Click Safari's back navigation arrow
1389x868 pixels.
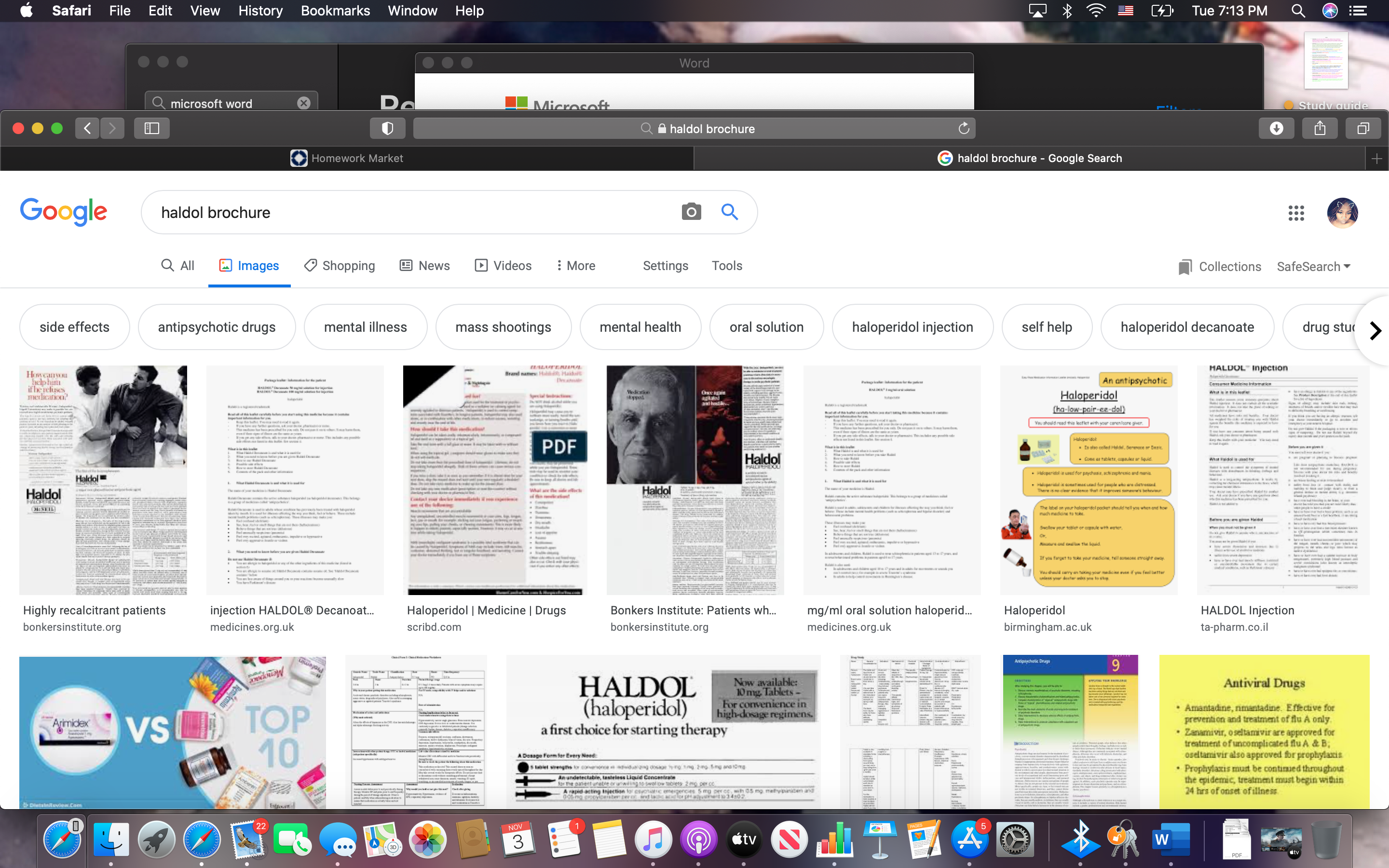click(x=87, y=128)
